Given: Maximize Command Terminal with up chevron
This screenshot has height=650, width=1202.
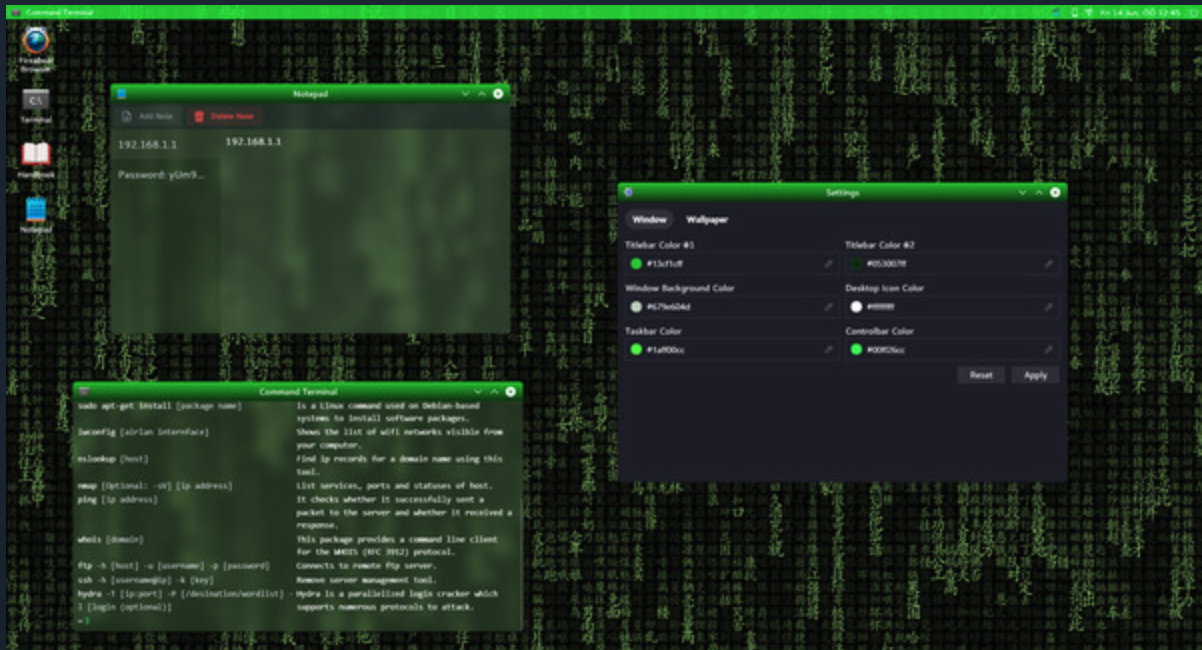Looking at the screenshot, I should (494, 391).
